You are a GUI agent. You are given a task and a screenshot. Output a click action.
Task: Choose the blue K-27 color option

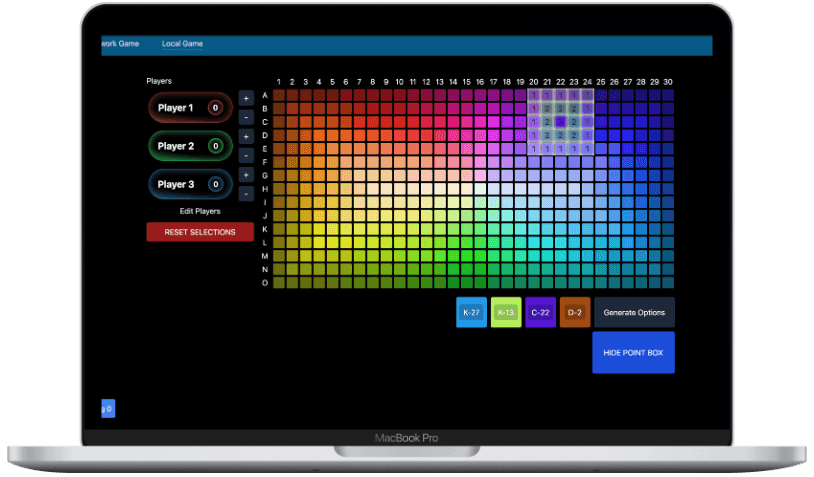click(471, 312)
